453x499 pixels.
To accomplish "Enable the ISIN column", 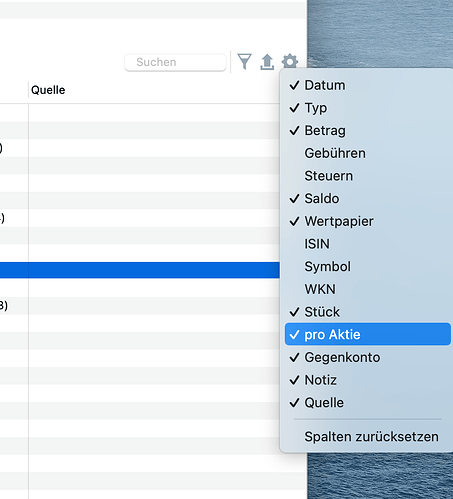I will [368, 244].
